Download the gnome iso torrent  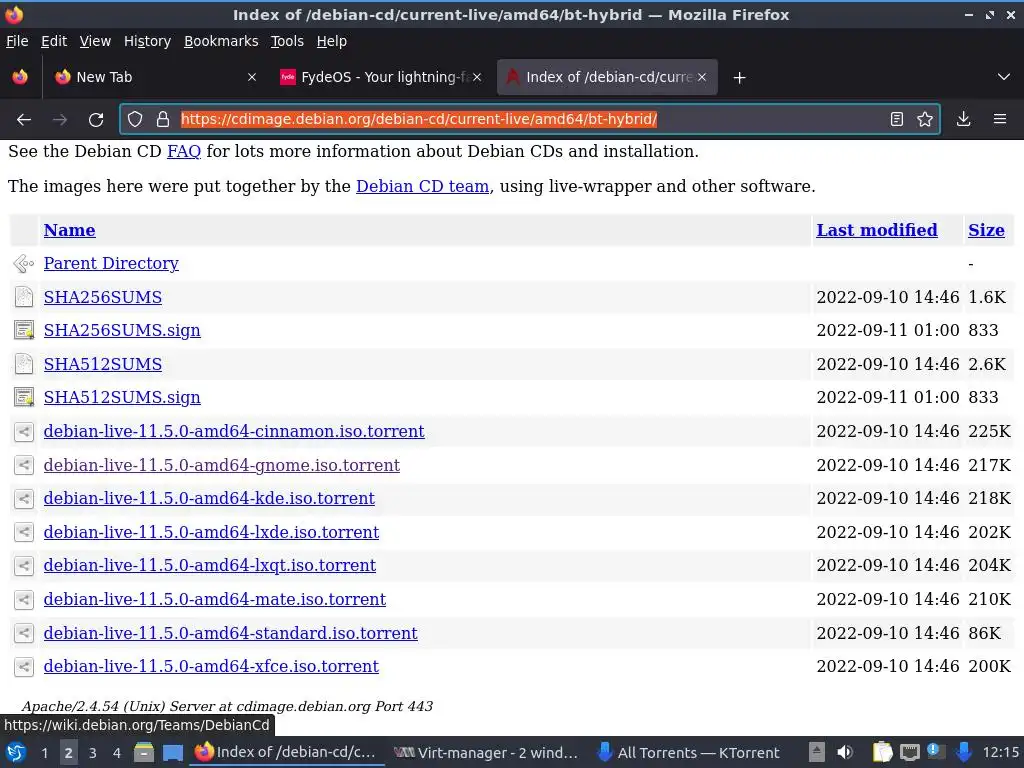pyautogui.click(x=221, y=466)
